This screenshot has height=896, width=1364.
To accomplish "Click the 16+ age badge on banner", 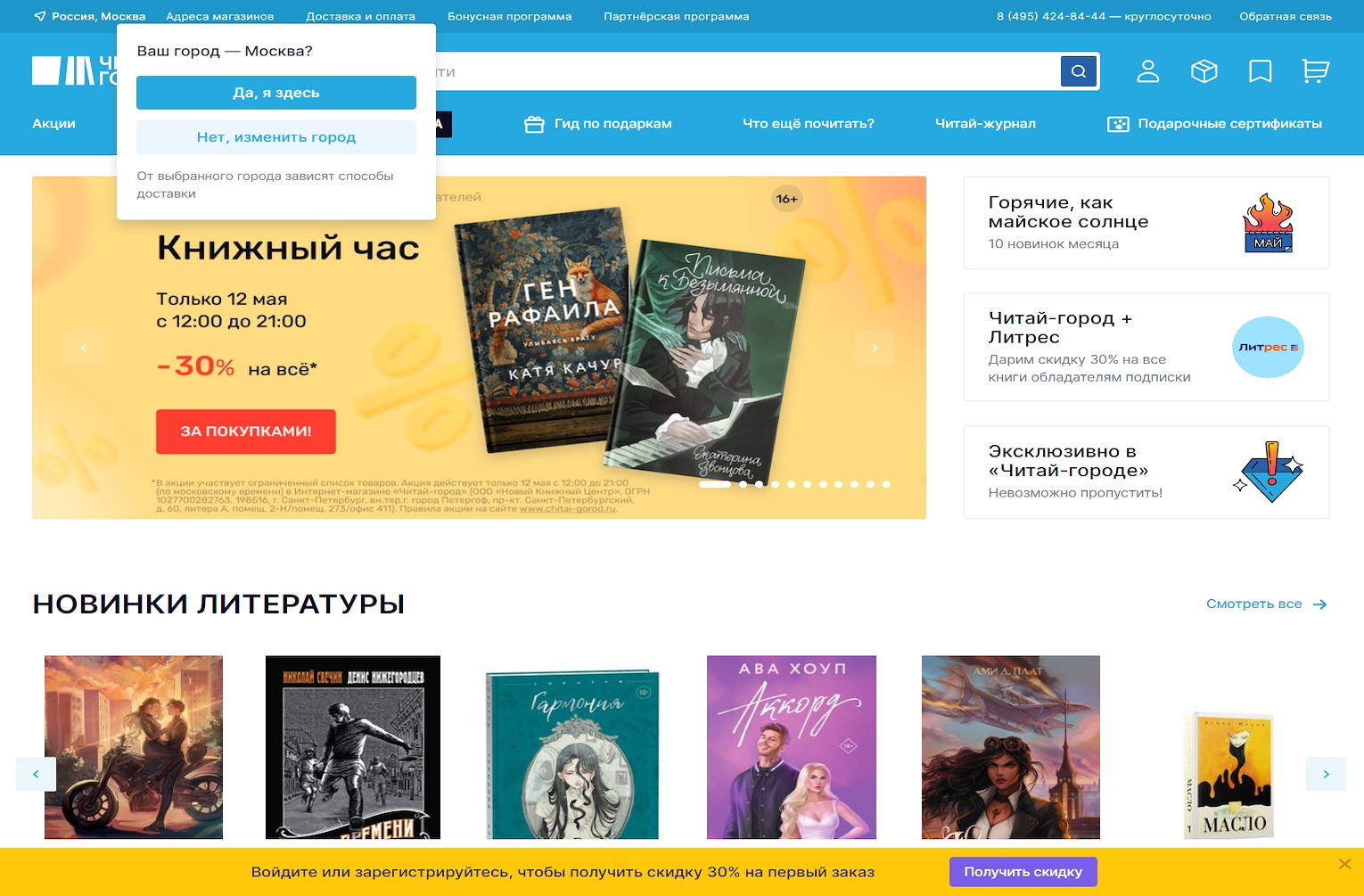I will click(x=787, y=199).
